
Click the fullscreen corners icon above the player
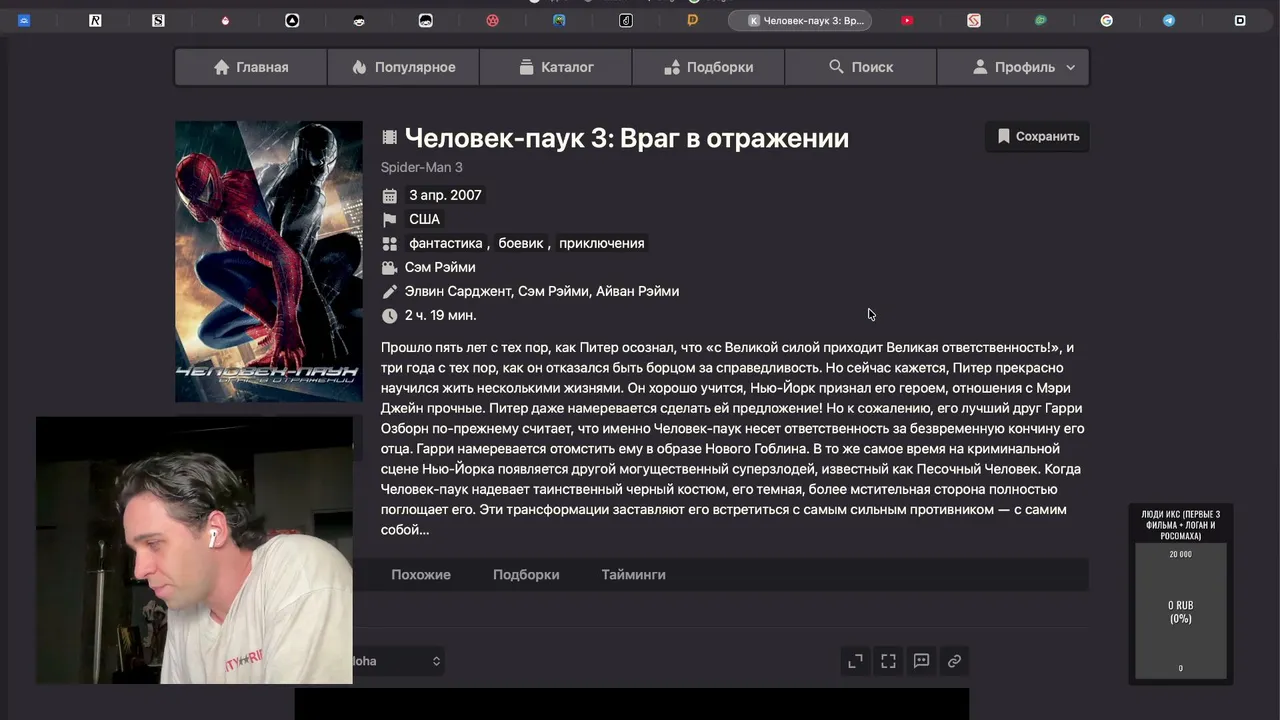click(x=888, y=661)
